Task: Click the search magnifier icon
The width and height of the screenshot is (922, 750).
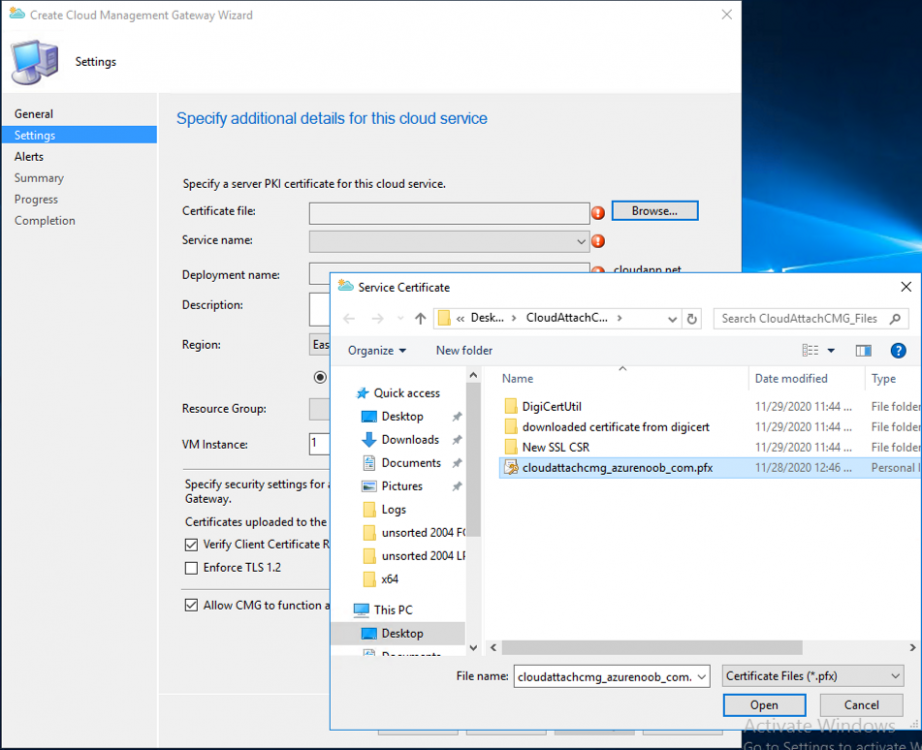Action: tap(895, 318)
